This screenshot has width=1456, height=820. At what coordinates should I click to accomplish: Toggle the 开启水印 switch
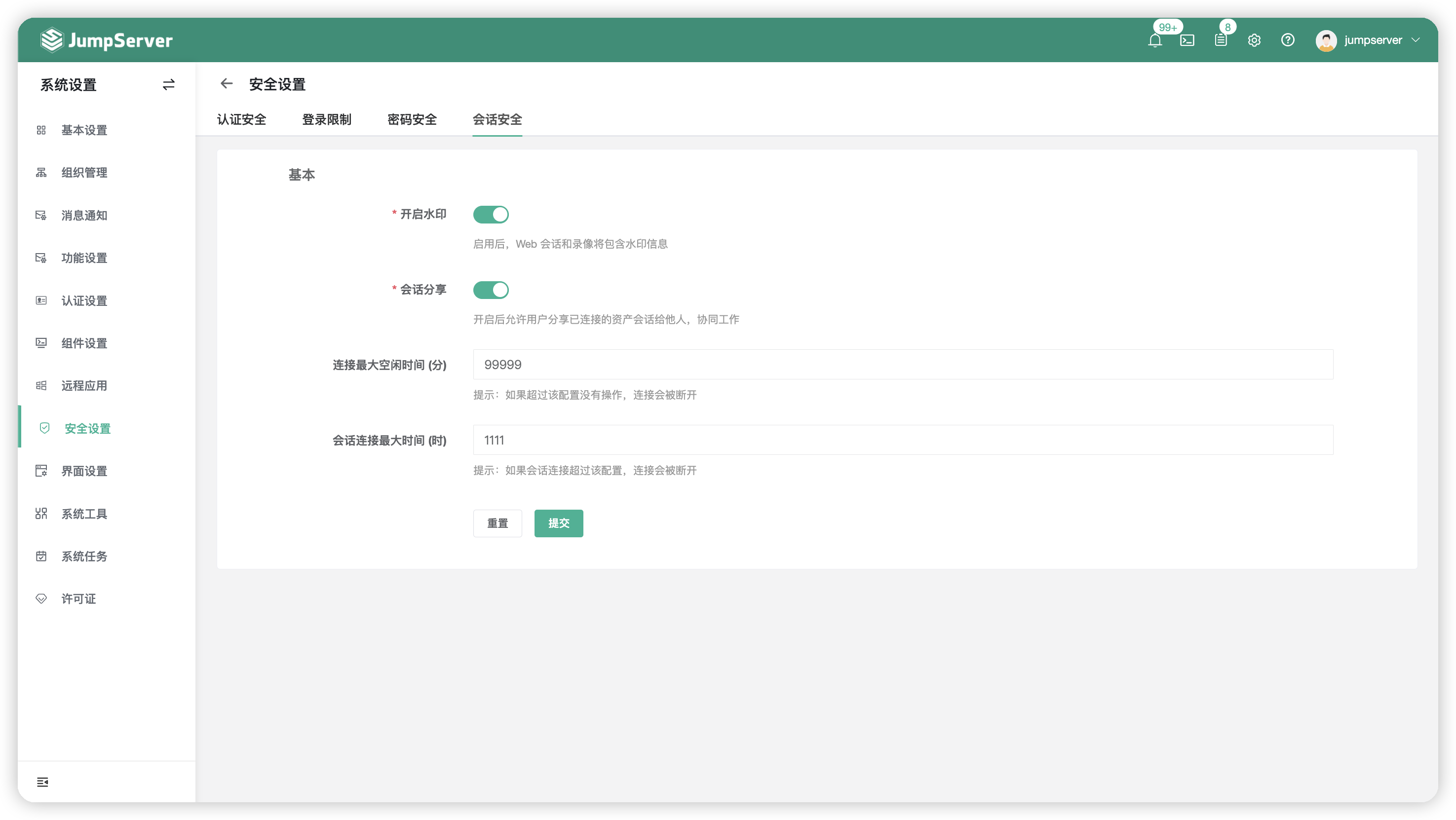pyautogui.click(x=491, y=214)
